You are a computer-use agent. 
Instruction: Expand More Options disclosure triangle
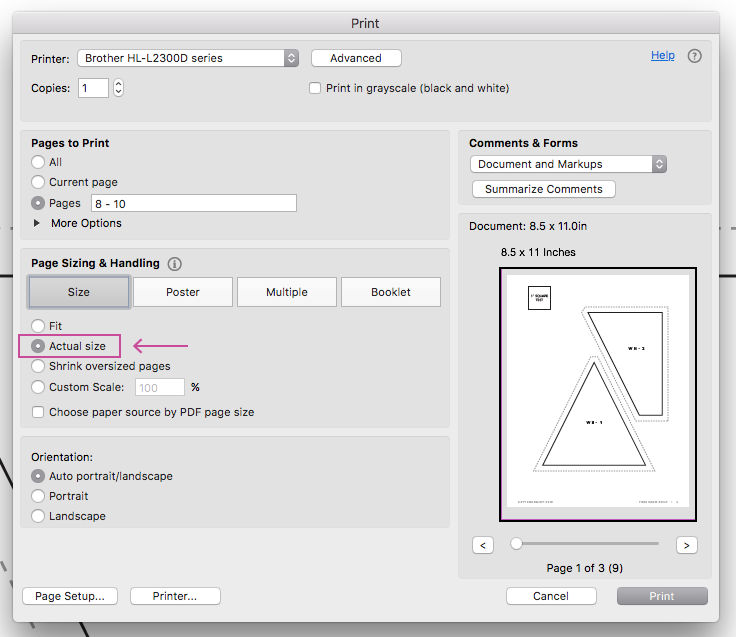(x=37, y=223)
